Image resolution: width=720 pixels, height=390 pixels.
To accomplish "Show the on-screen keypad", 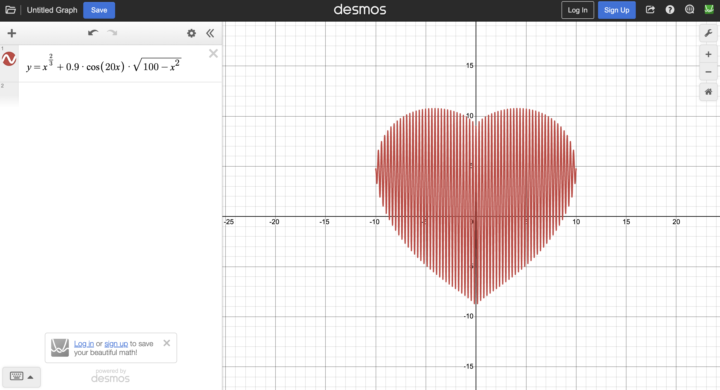I will 22,377.
